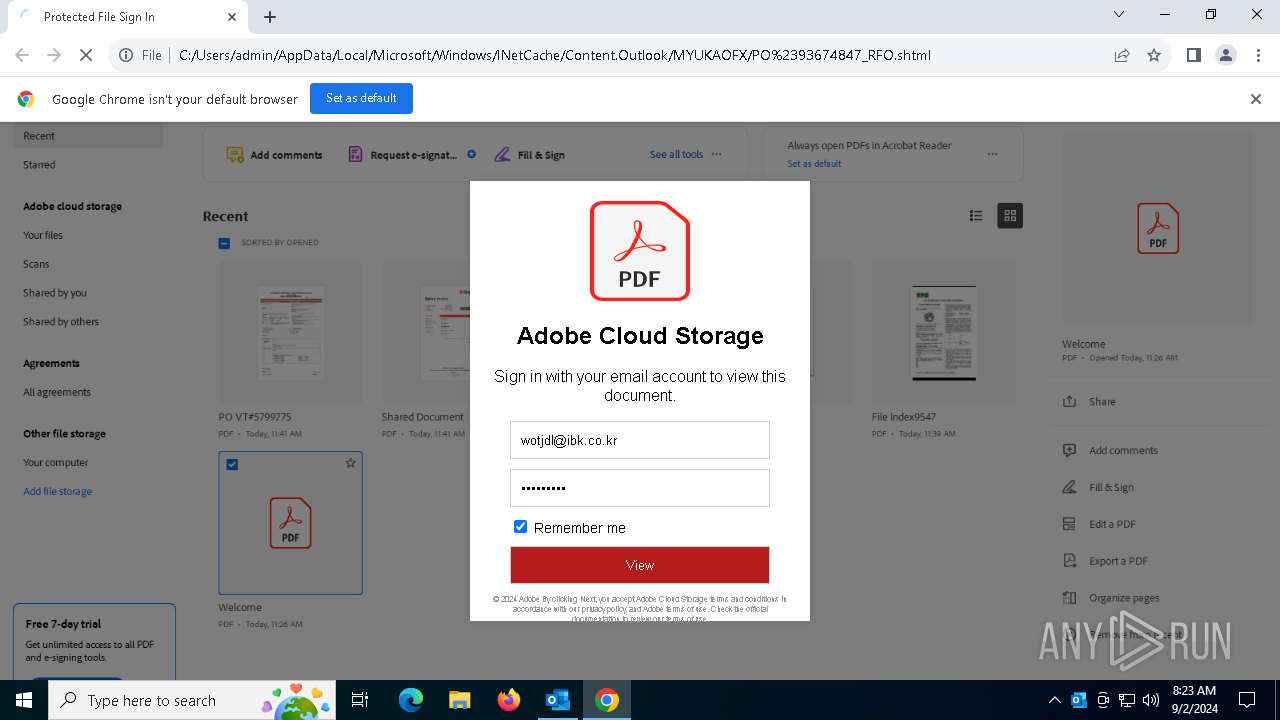The height and width of the screenshot is (720, 1280).
Task: Click Add comments tool at top
Action: tap(275, 155)
